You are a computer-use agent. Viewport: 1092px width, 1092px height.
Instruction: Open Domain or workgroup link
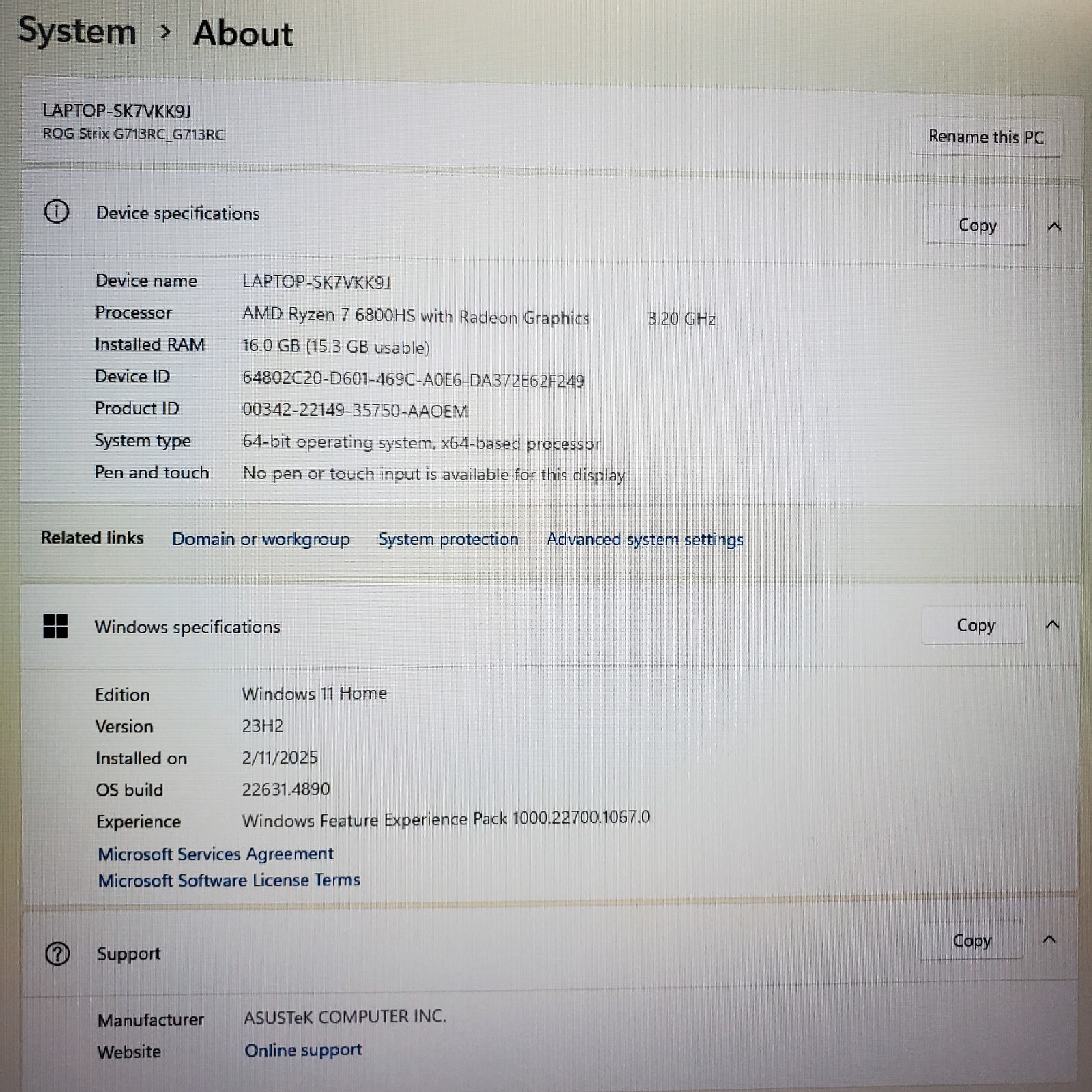pos(261,539)
